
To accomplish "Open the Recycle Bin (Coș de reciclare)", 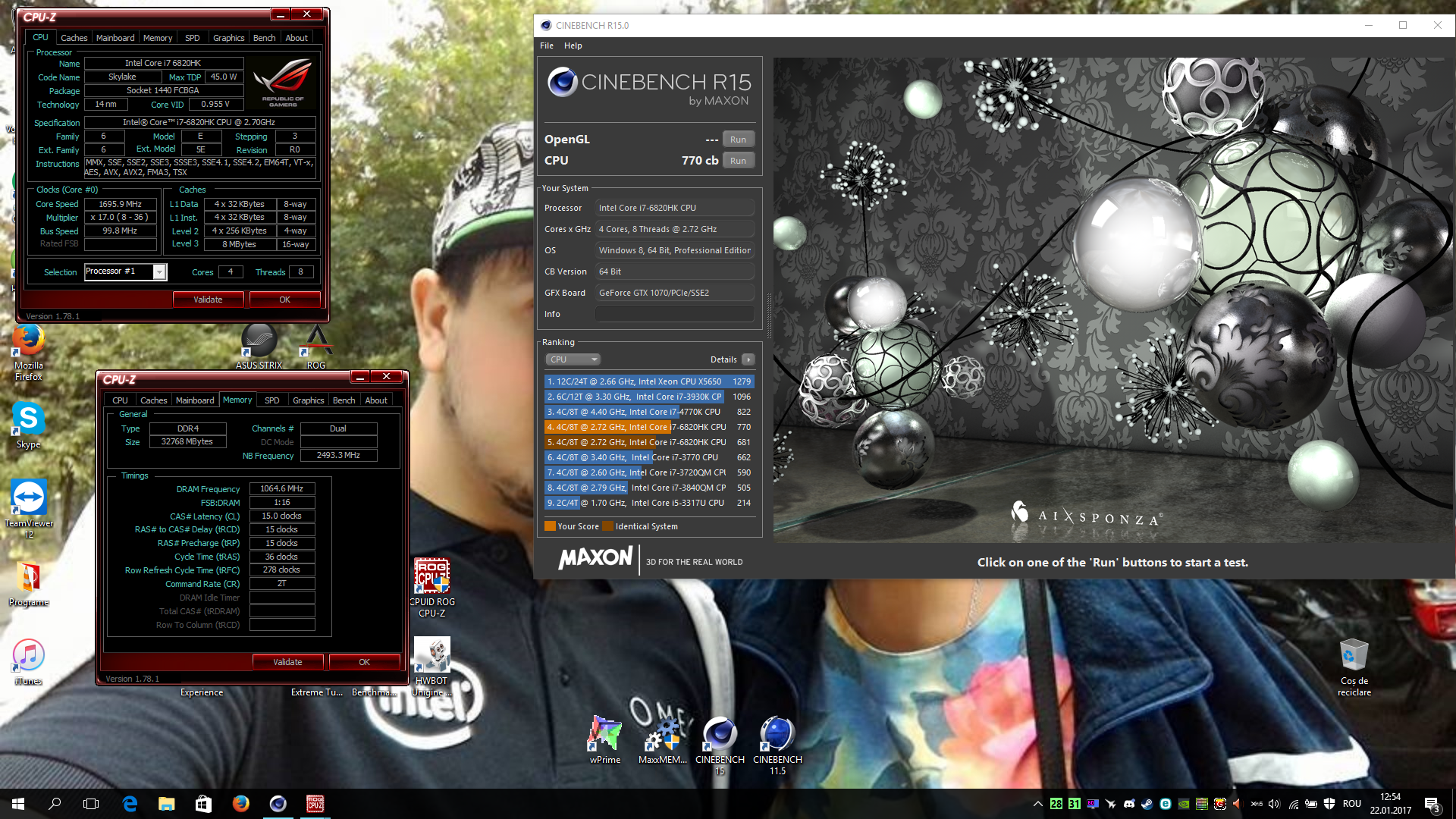I will tap(1354, 667).
